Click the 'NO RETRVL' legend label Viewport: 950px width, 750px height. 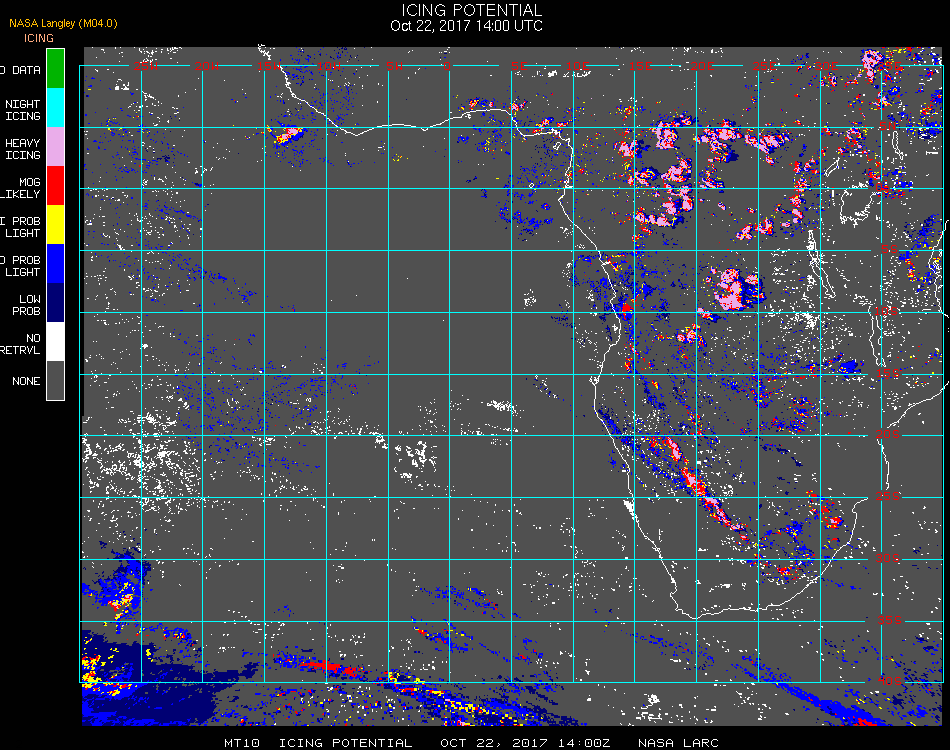(21, 344)
